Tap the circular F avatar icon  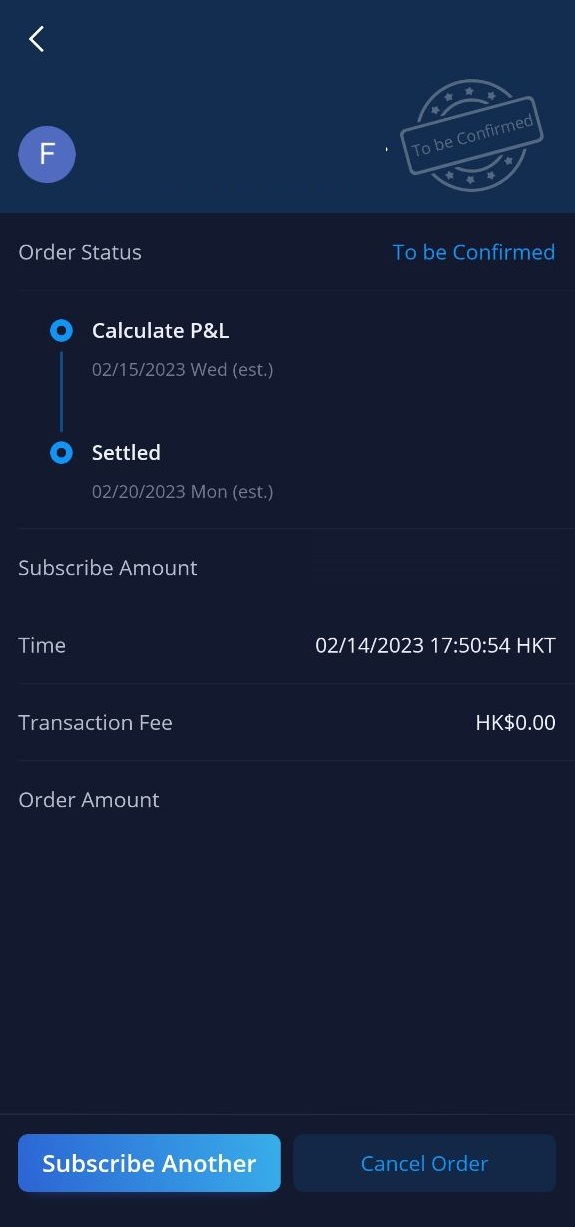[x=47, y=154]
